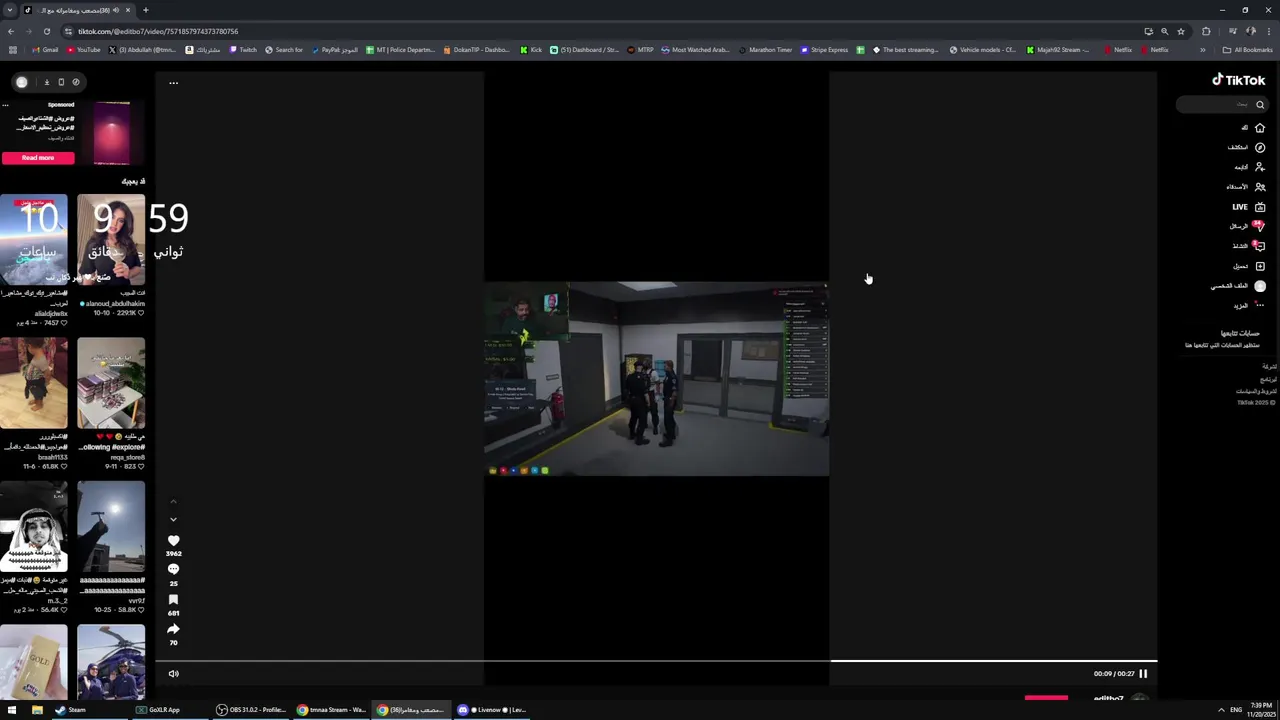The width and height of the screenshot is (1280, 720).
Task: Open the Chrome three-dot menu
Action: [x=1269, y=31]
